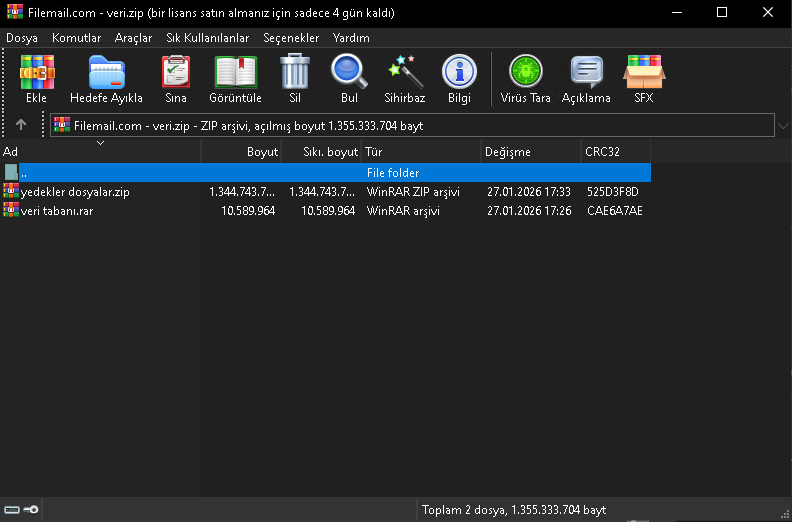Click Boyut cell of yedekler dosyalar.zip
This screenshot has width=792, height=522.
click(x=242, y=192)
